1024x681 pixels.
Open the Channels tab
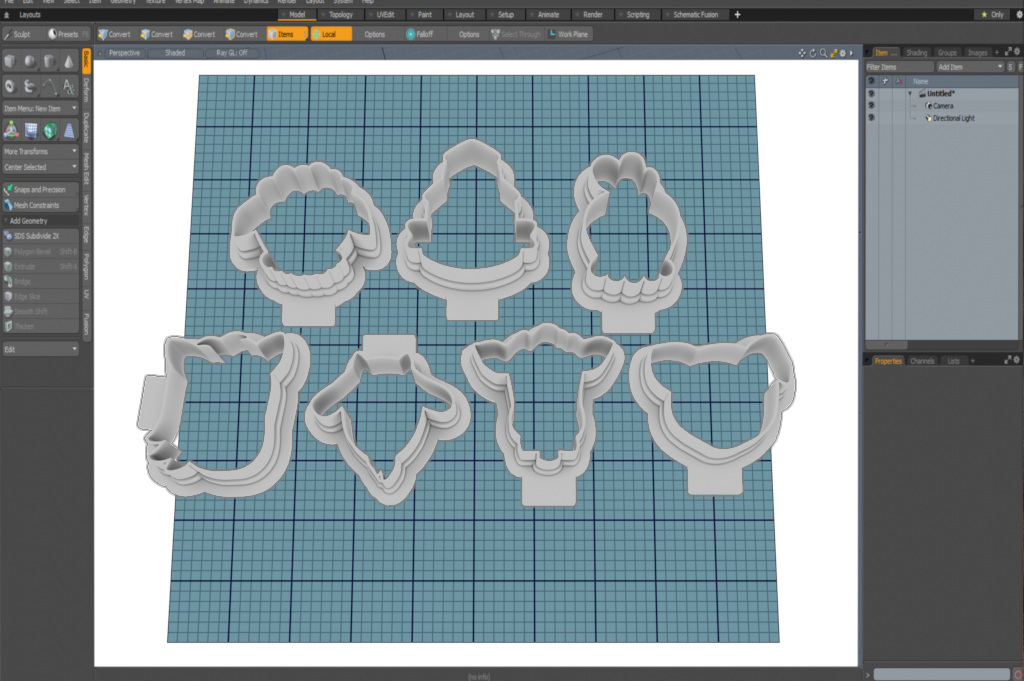(x=922, y=360)
